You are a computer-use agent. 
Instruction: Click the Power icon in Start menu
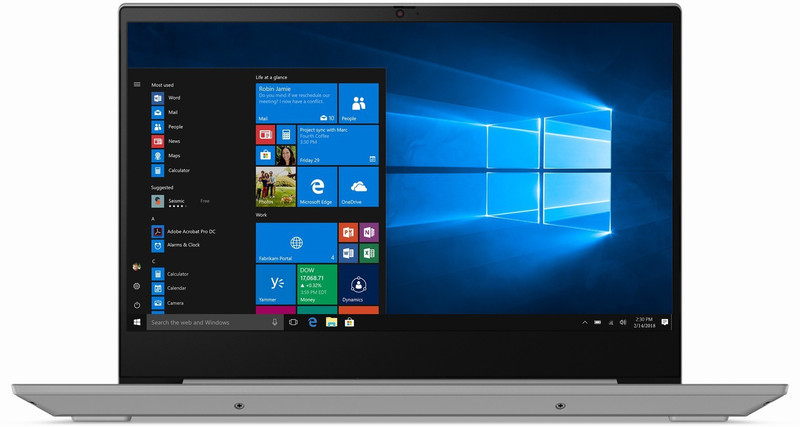pyautogui.click(x=137, y=304)
